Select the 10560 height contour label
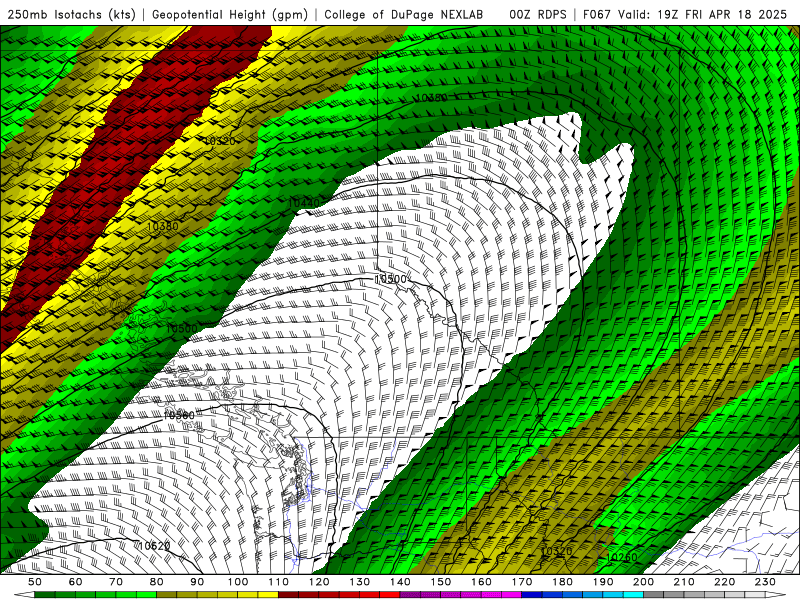Viewport: 800px width, 600px height. 180,415
